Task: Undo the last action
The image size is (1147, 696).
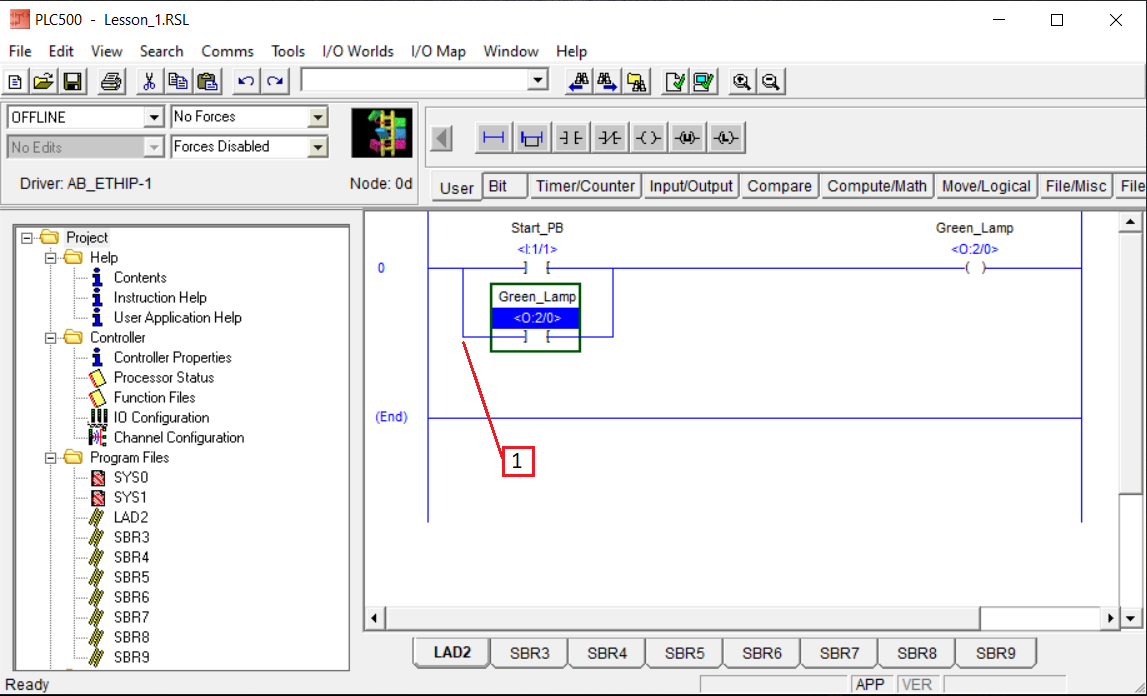Action: [x=246, y=81]
